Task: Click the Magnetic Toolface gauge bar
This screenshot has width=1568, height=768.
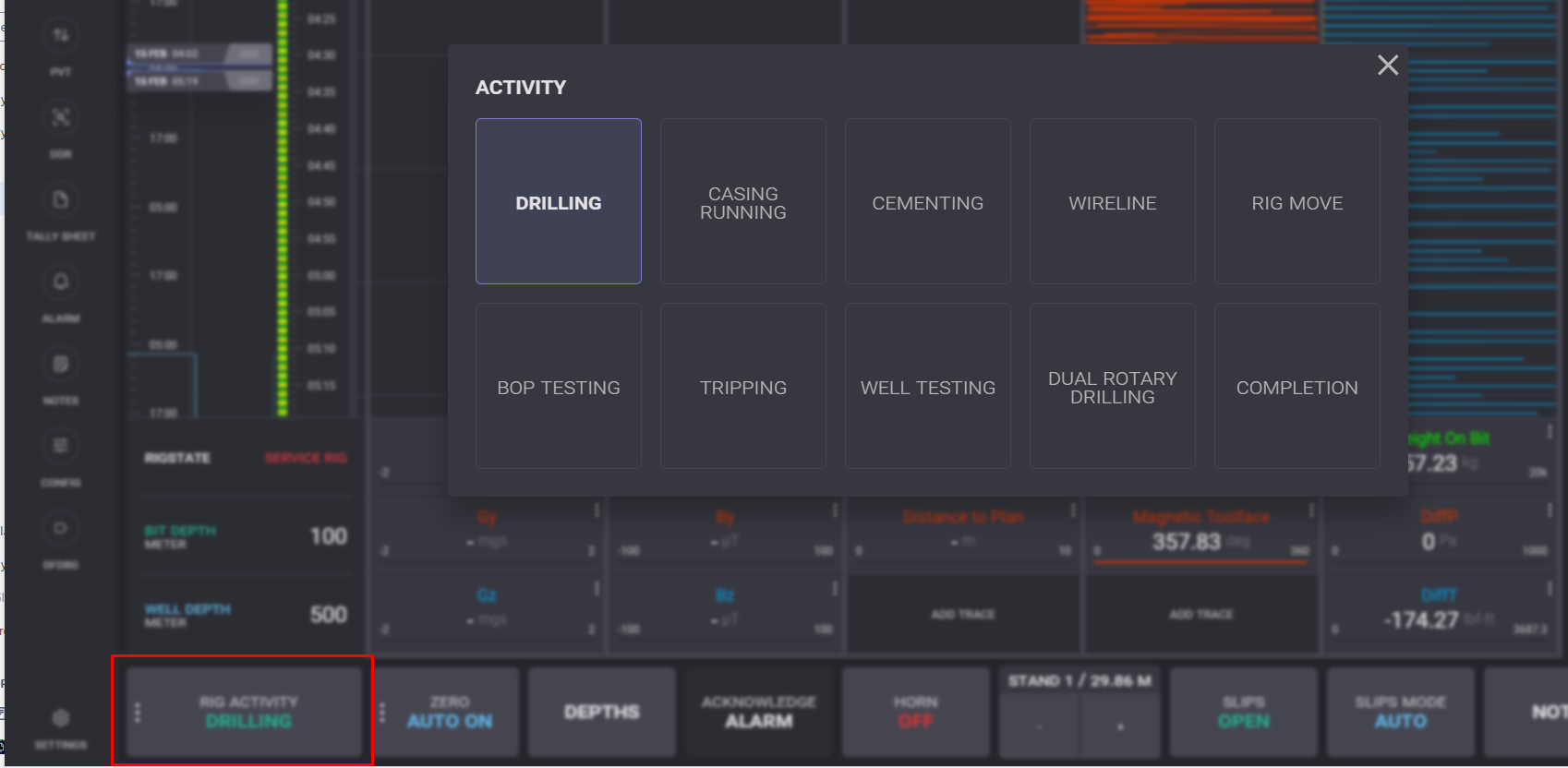Action: click(x=1201, y=560)
